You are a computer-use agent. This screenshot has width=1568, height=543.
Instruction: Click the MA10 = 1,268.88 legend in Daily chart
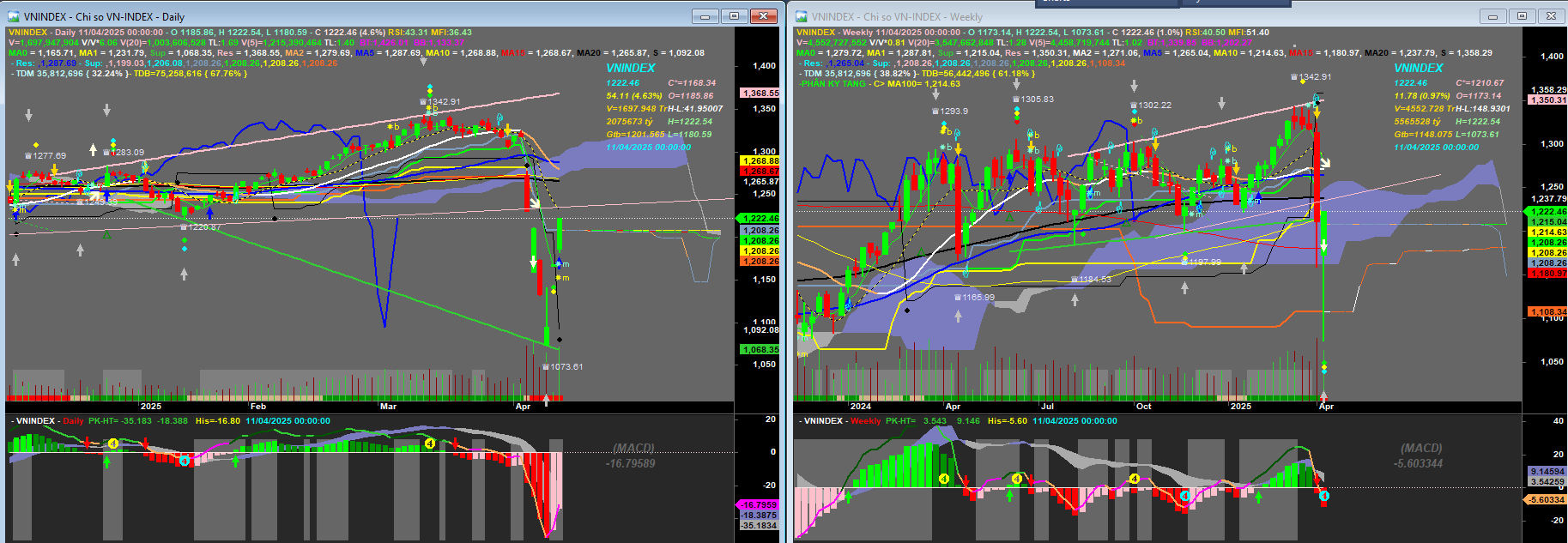click(461, 53)
